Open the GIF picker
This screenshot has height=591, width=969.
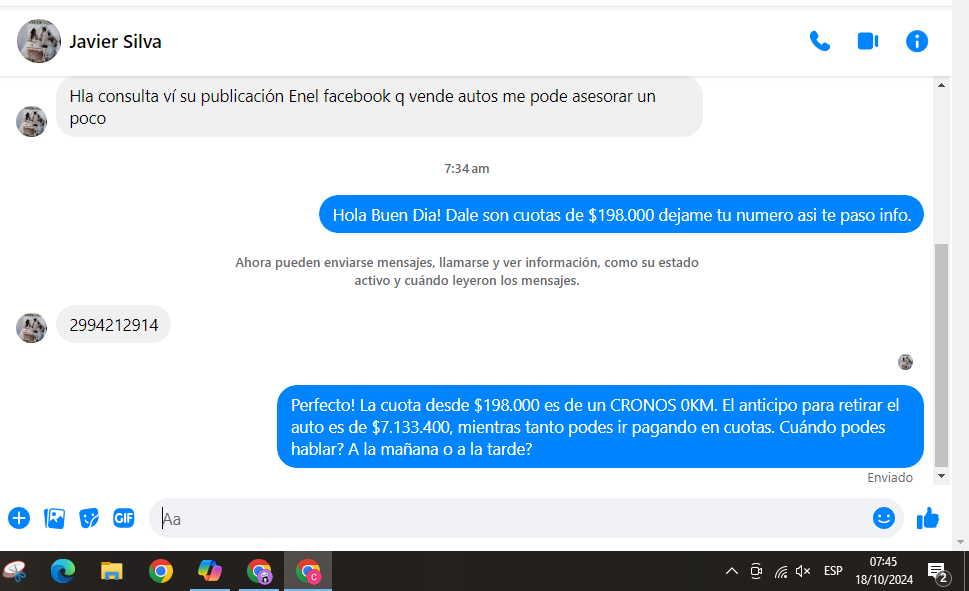[124, 518]
